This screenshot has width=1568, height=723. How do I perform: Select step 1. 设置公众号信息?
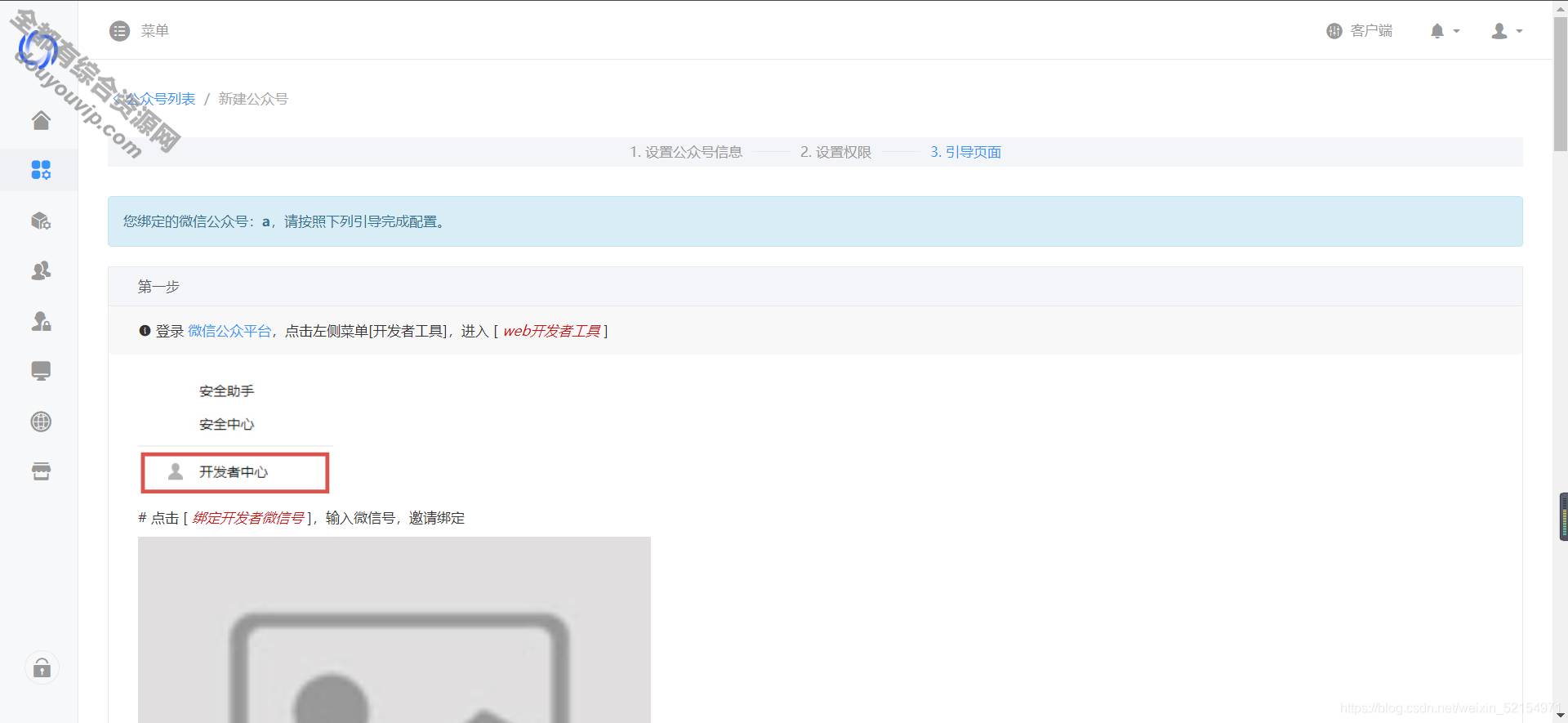(686, 152)
